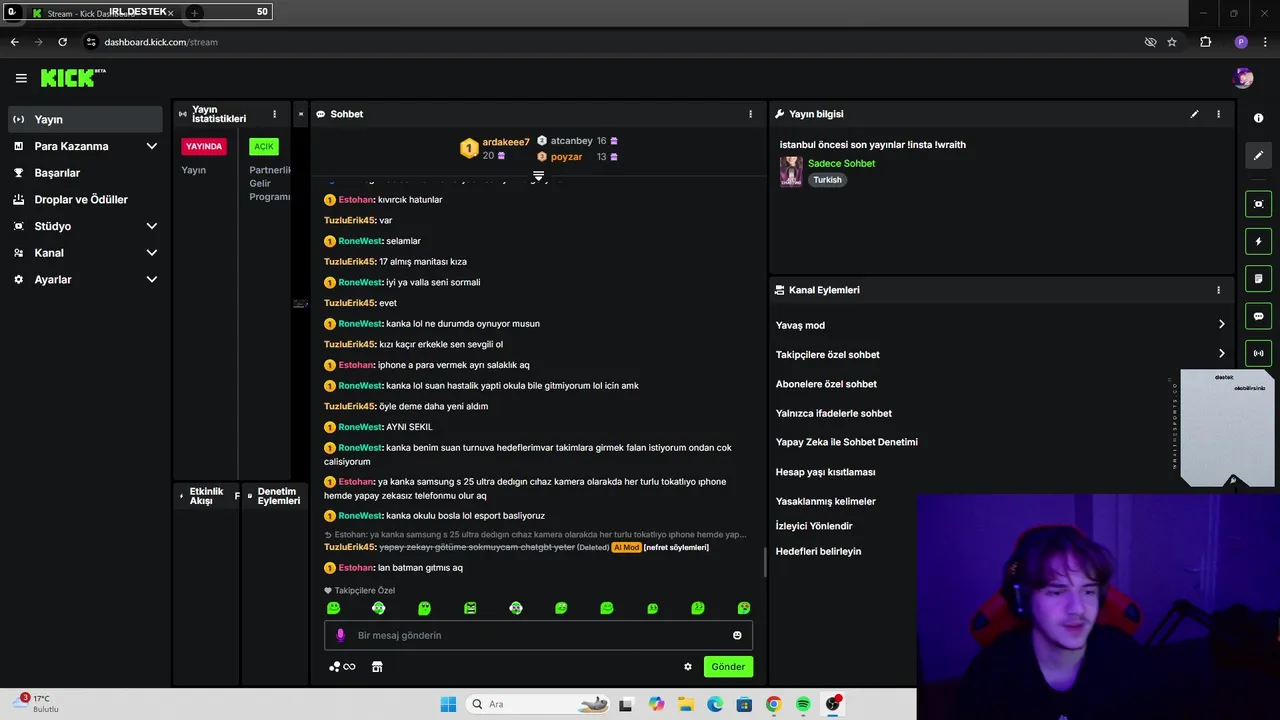Toggle the pinned leaderboard collapse handle
1280x720 pixels.
(538, 176)
